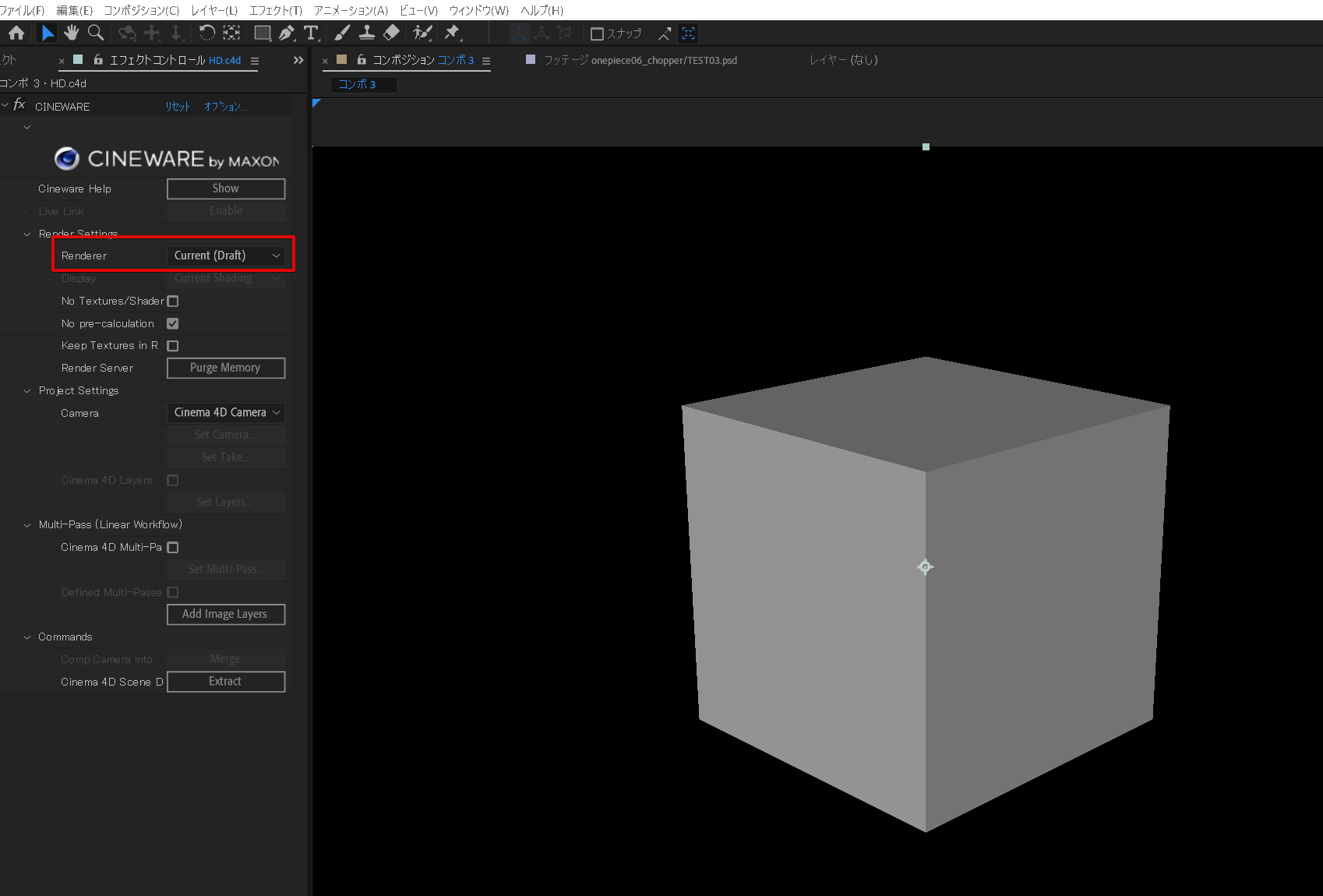Toggle the スナップ snapping option
Screen dimensions: 1323x896
click(x=597, y=33)
